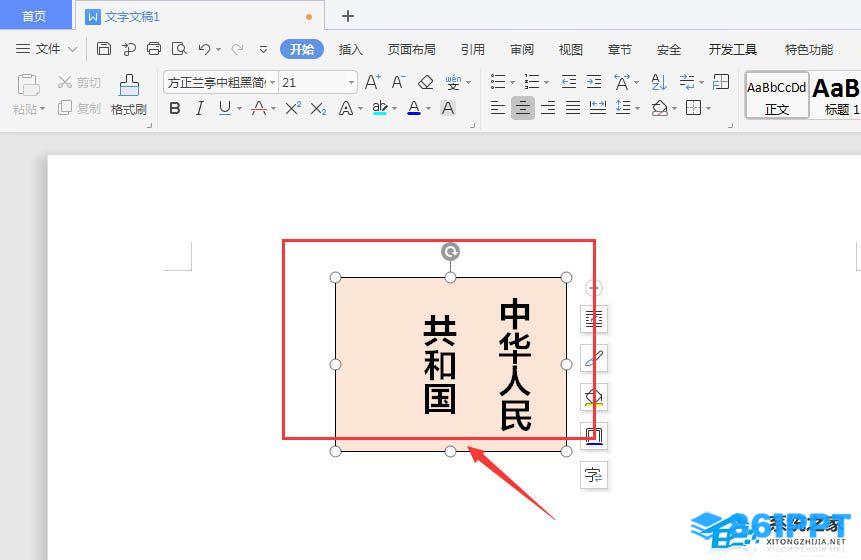This screenshot has height=560, width=861.
Task: Open the 文件 menu
Action: tap(46, 49)
